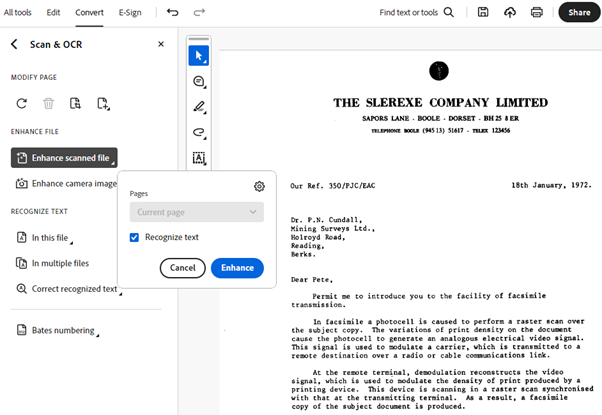Recognize text In this file
The width and height of the screenshot is (602, 415).
click(x=44, y=238)
